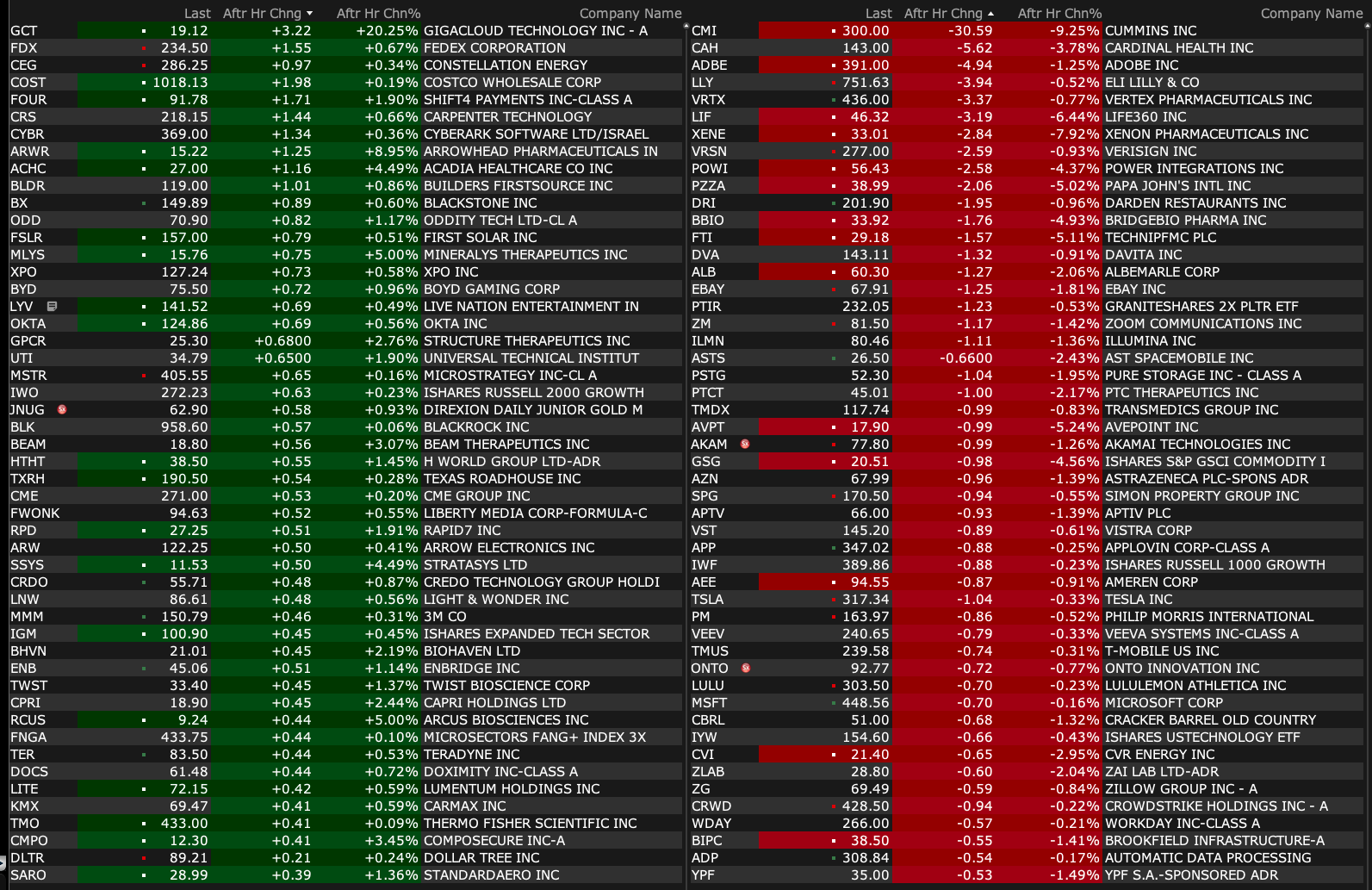This screenshot has width=1372, height=890.
Task: Click the red tick dot beside TSLA price
Action: (834, 600)
